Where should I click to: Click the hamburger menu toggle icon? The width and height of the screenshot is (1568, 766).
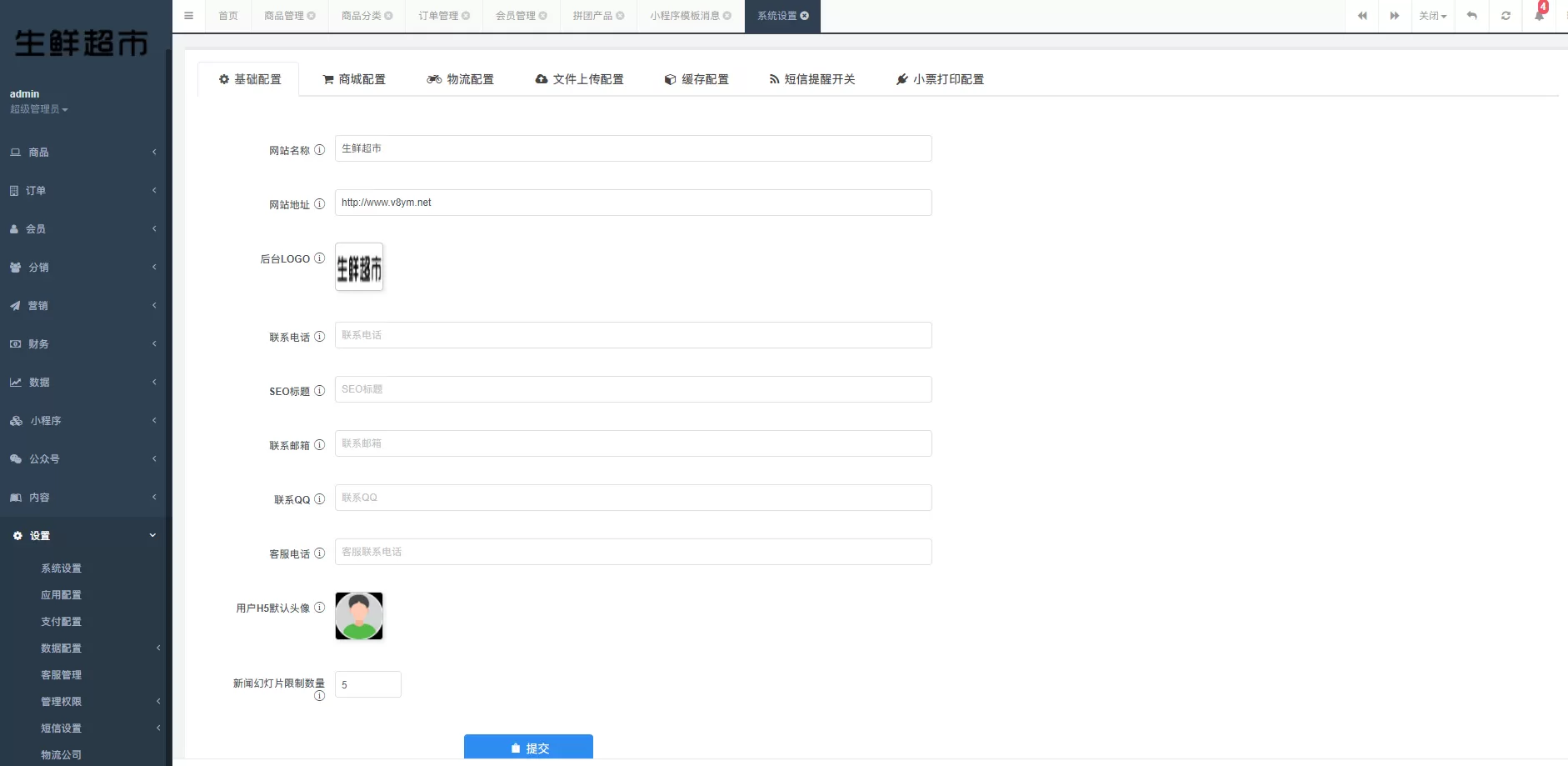[189, 16]
